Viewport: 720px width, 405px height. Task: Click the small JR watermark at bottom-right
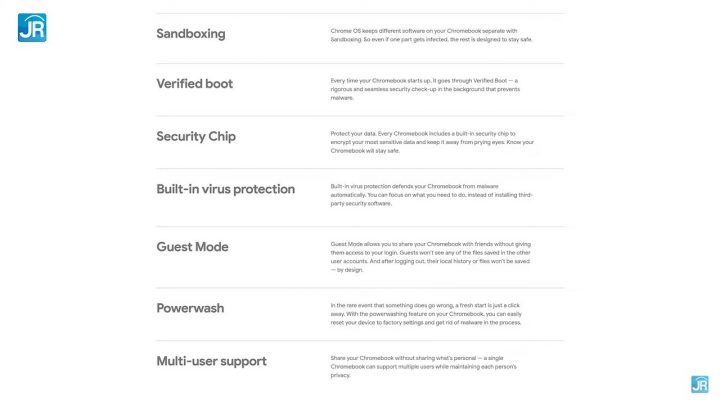click(x=699, y=384)
